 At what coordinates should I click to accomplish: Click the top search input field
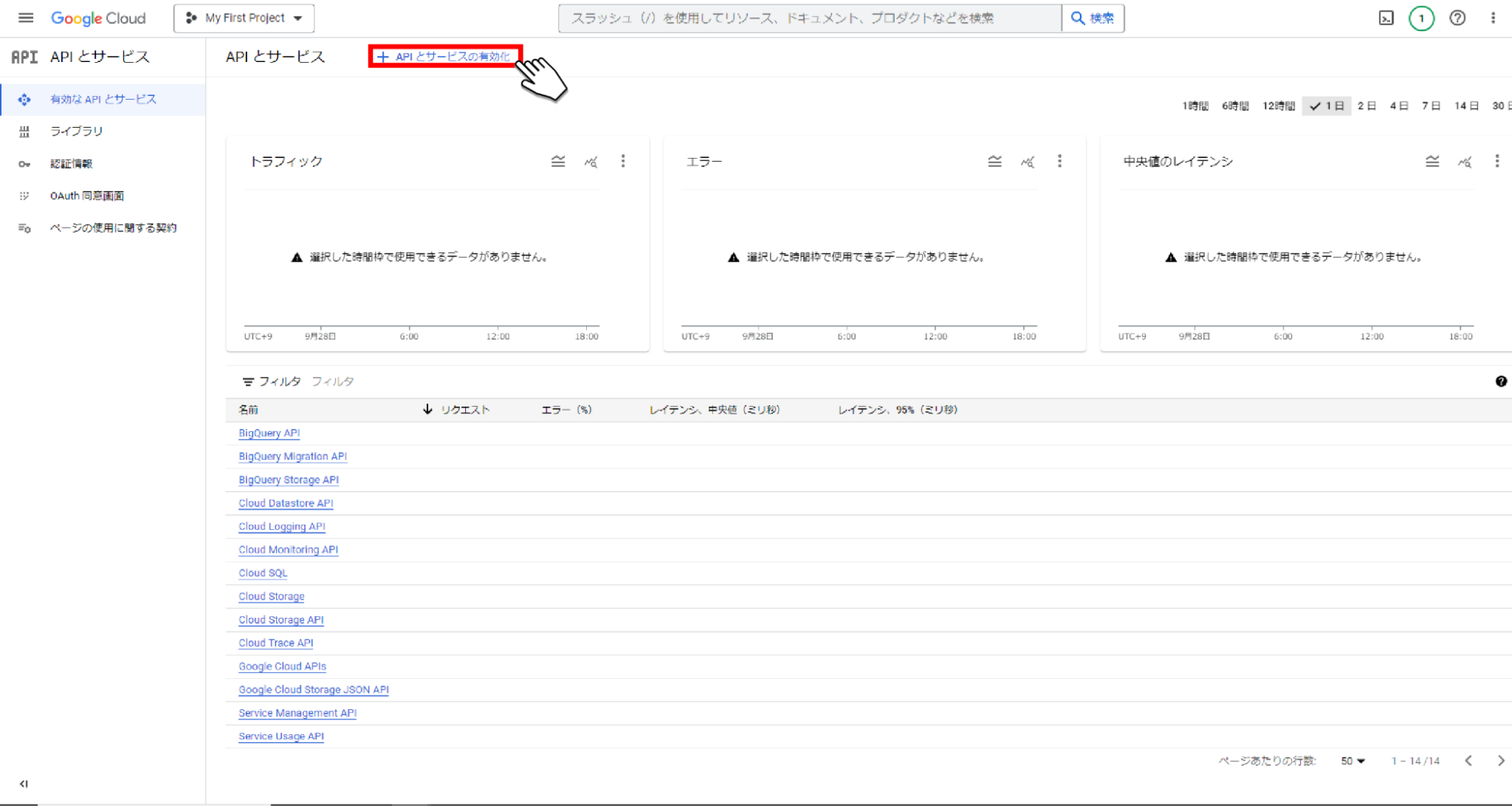click(809, 18)
